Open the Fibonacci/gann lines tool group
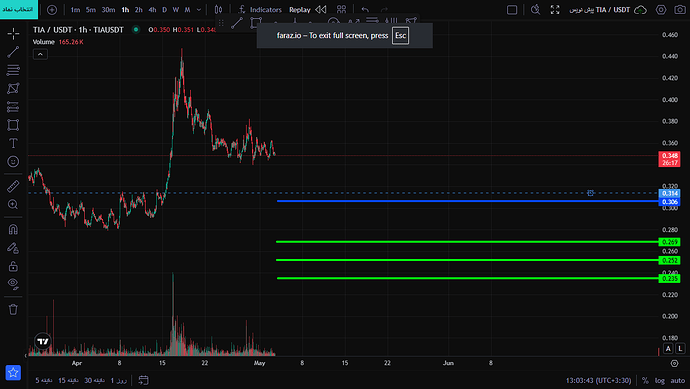Screen dimensions: 690x389 click(x=13, y=70)
